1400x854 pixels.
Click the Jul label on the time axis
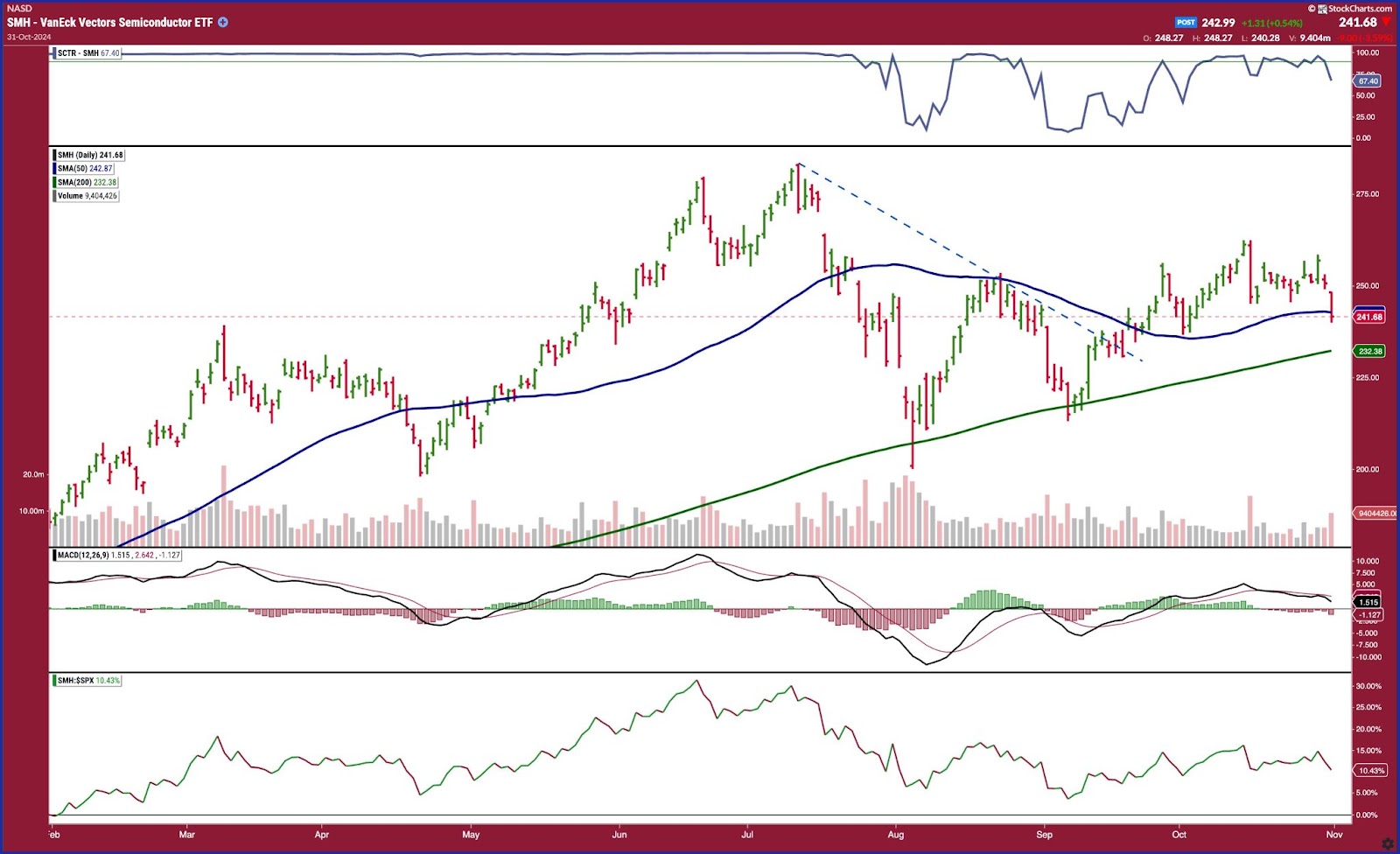748,834
